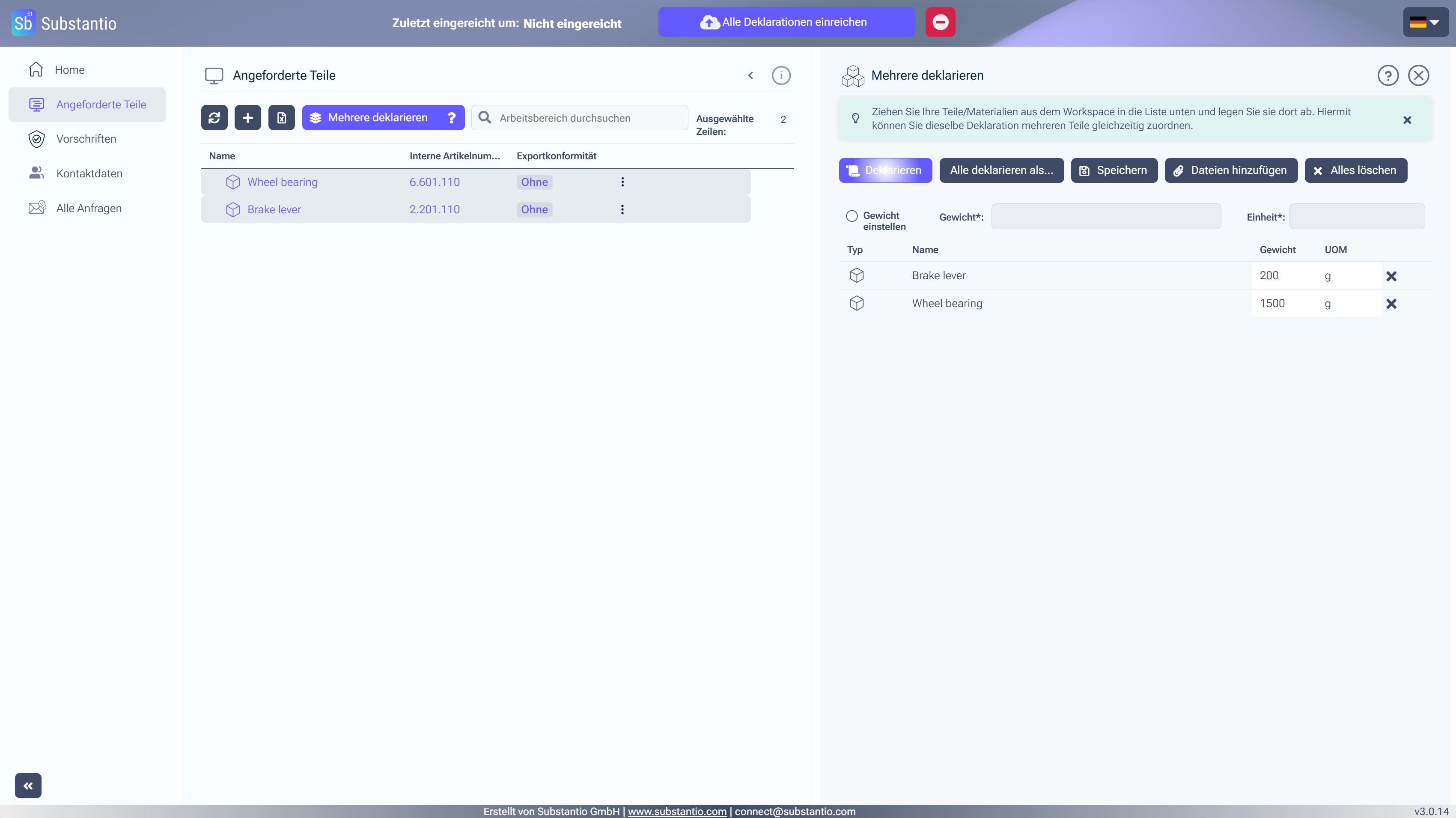1456x818 pixels.
Task: Dismiss the green hint banner
Action: 1407,120
